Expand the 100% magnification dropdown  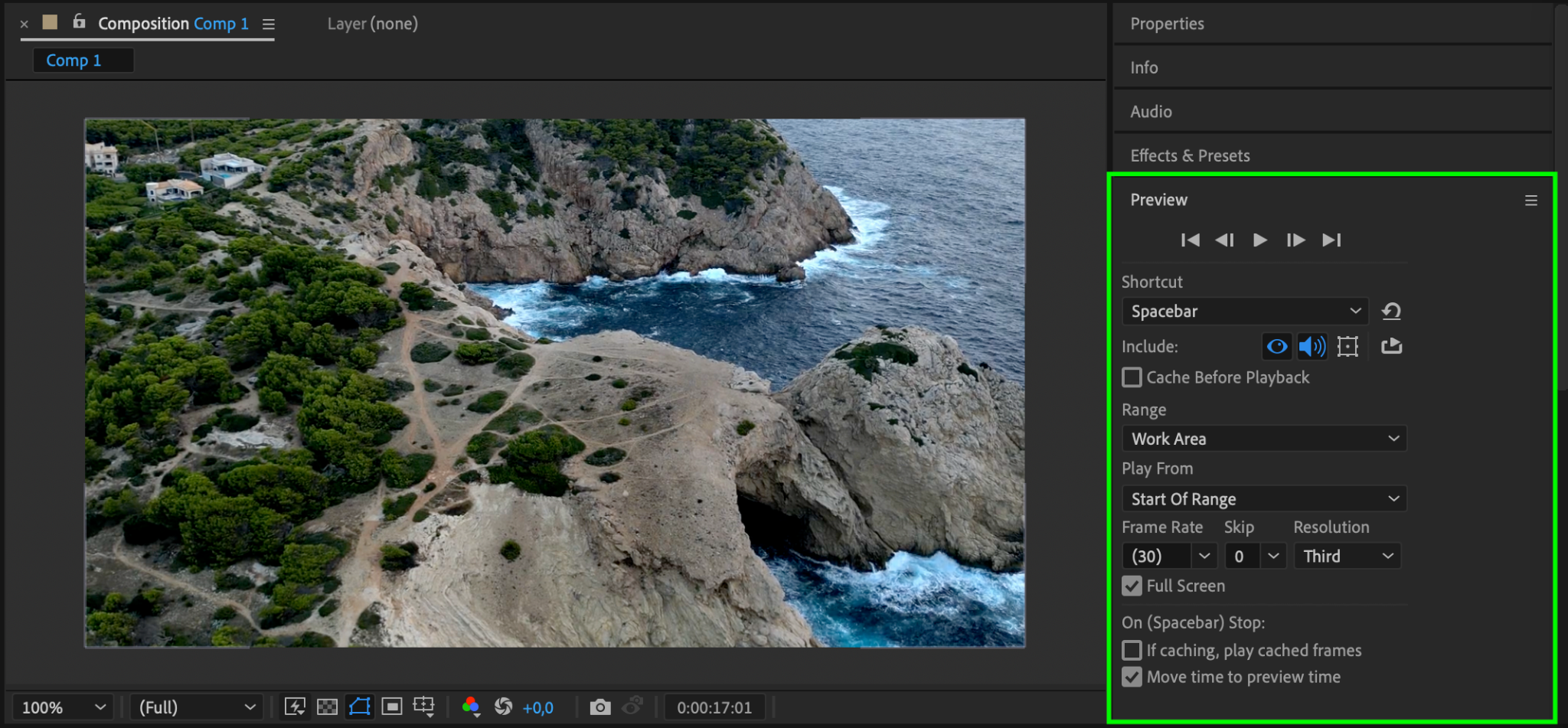point(63,707)
